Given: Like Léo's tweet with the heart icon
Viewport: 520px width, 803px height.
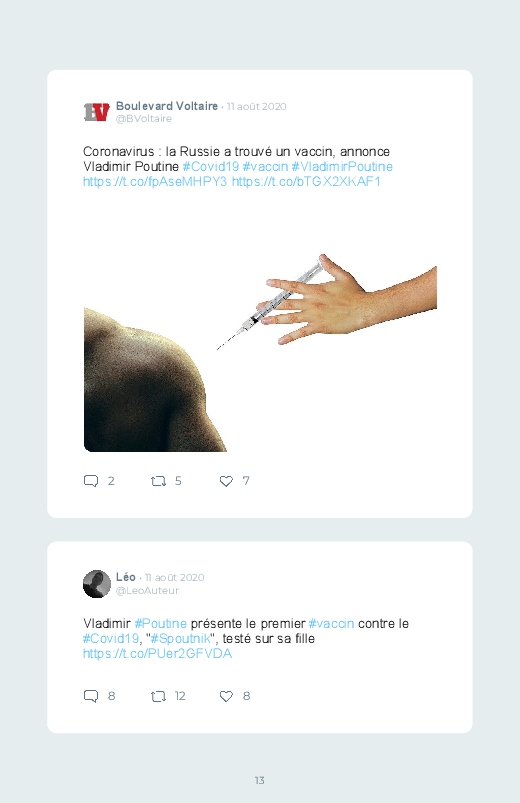Looking at the screenshot, I should pyautogui.click(x=226, y=696).
